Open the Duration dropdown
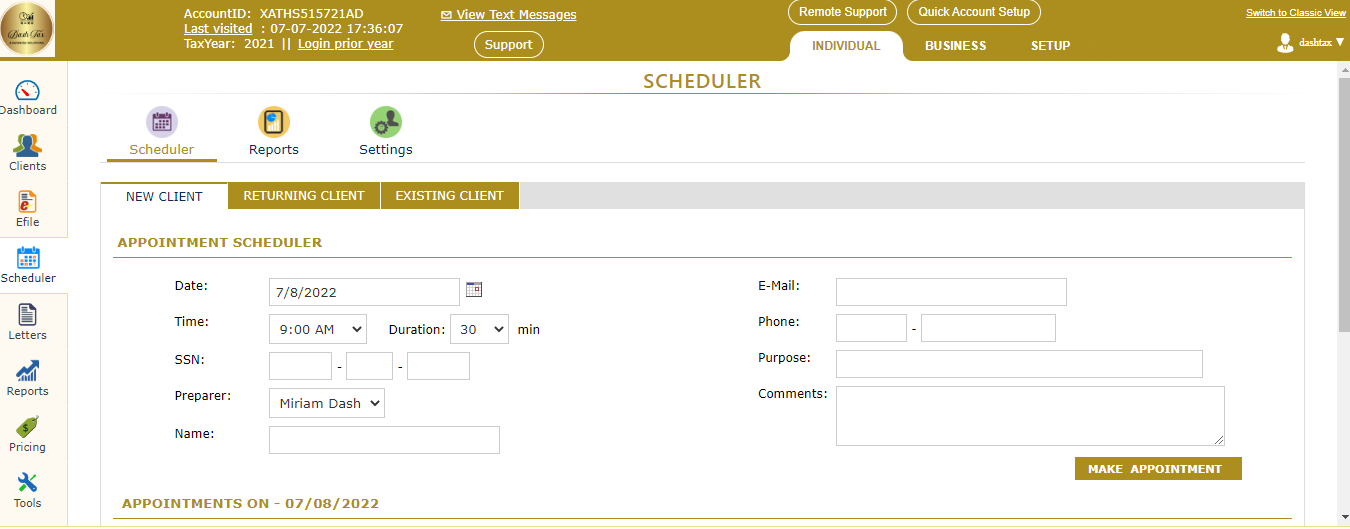This screenshot has height=529, width=1350. pyautogui.click(x=479, y=329)
